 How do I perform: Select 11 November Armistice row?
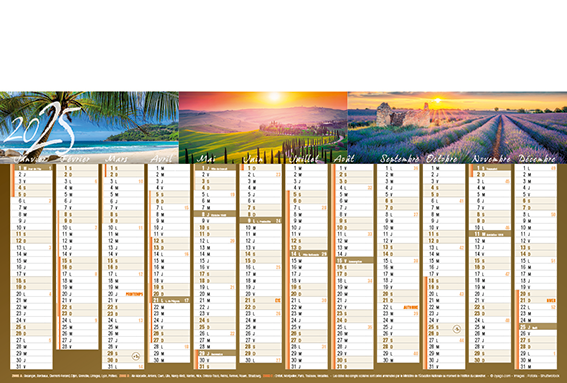pos(490,234)
